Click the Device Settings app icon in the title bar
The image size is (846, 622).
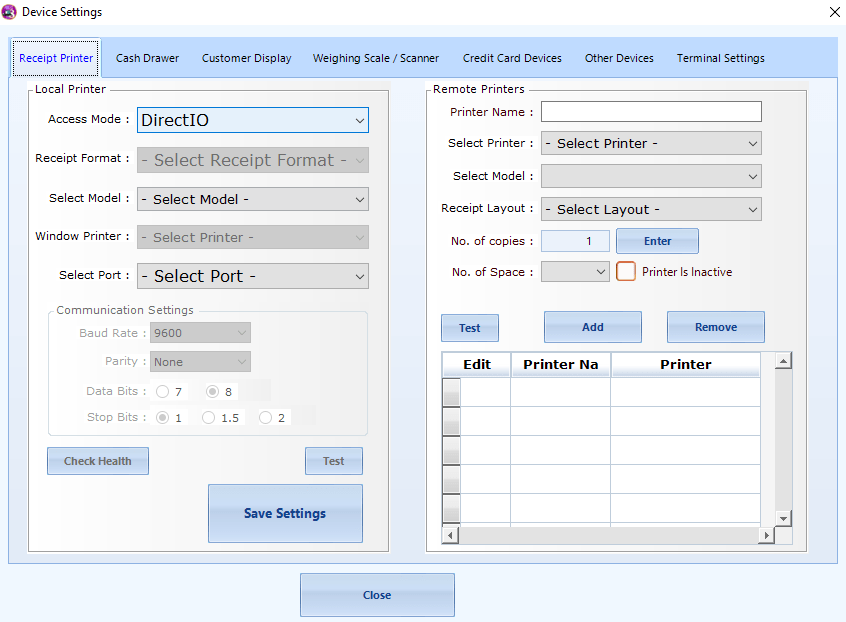(9, 11)
